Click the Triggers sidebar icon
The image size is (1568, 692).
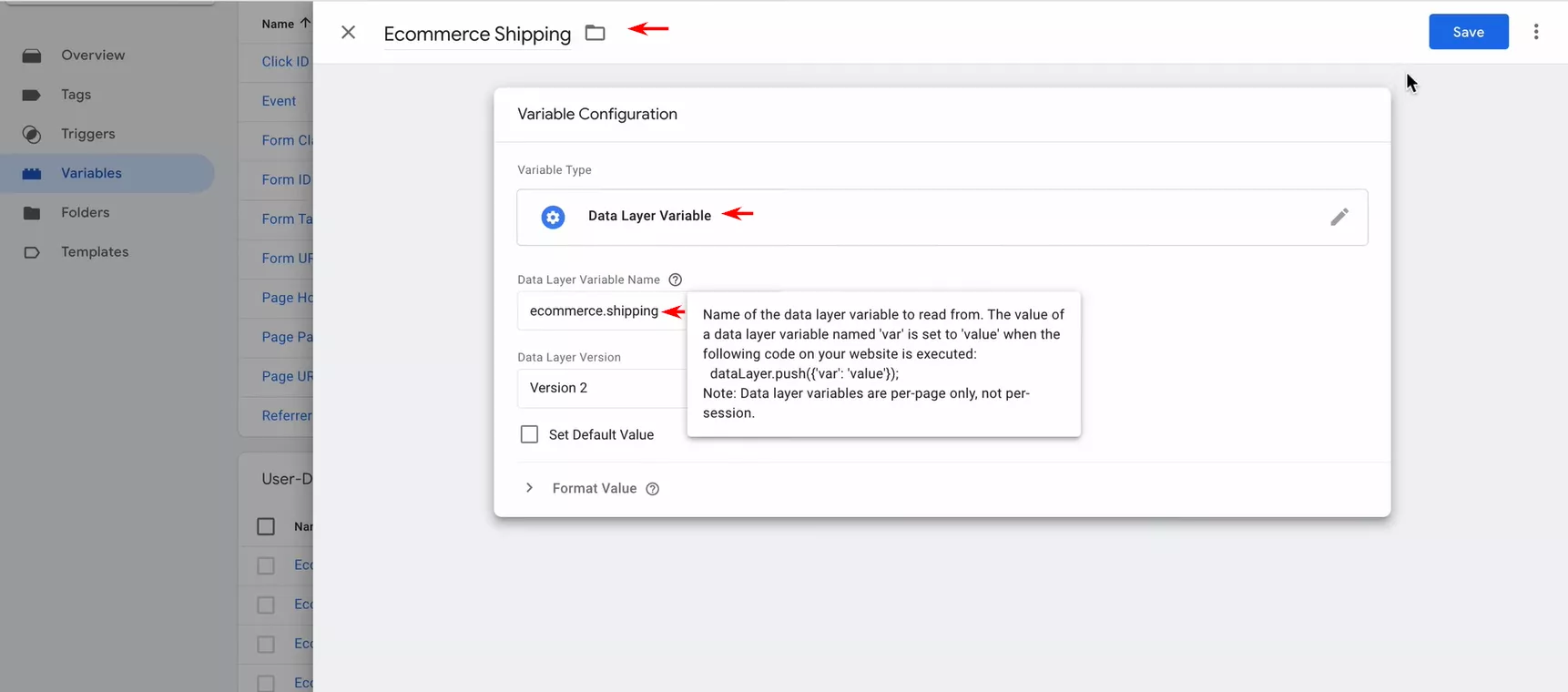tap(32, 134)
